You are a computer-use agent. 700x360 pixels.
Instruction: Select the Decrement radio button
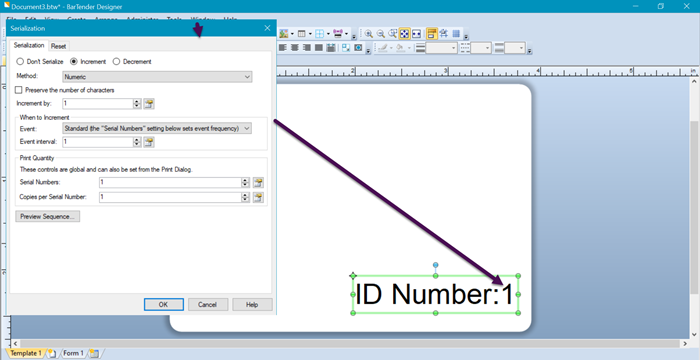click(117, 62)
